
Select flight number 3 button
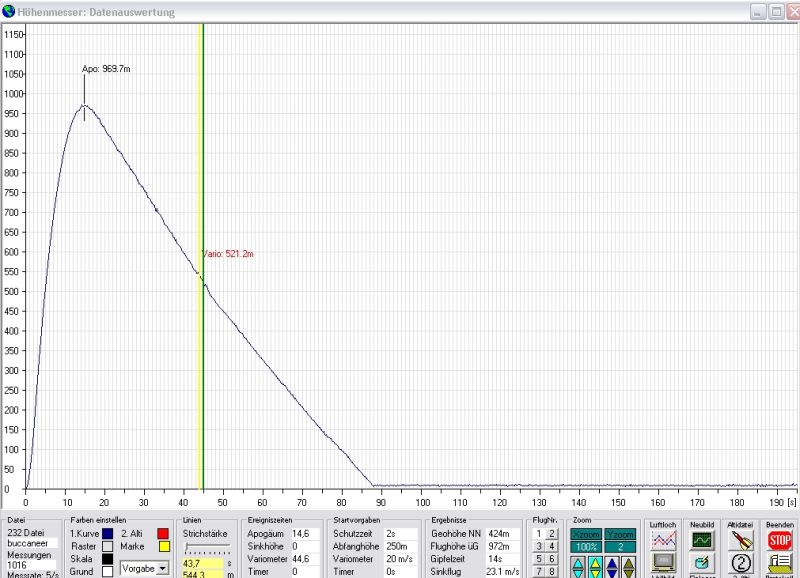[x=538, y=546]
